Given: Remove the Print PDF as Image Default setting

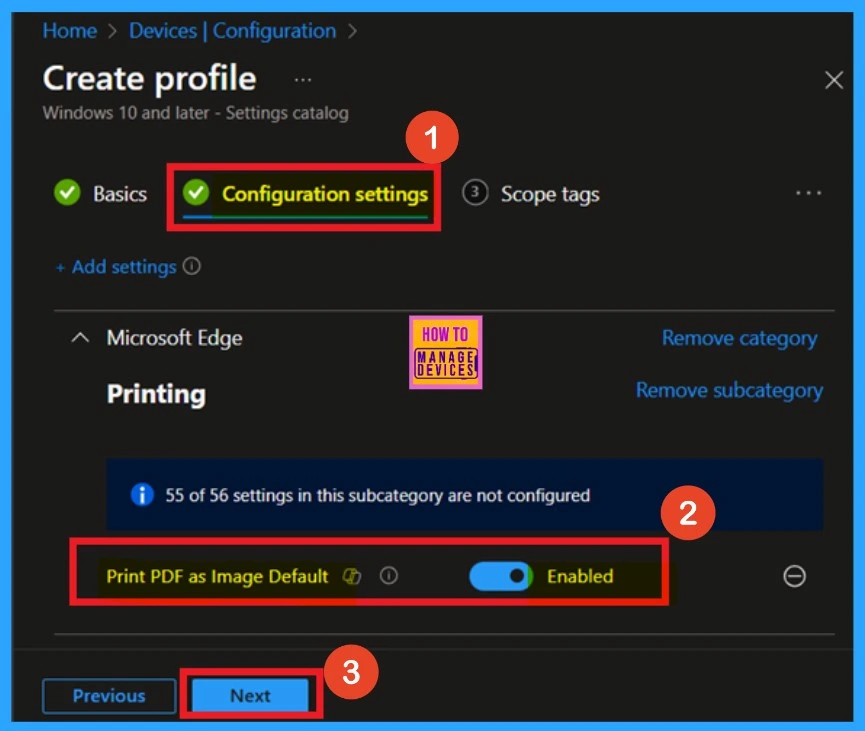Looking at the screenshot, I should tap(794, 577).
